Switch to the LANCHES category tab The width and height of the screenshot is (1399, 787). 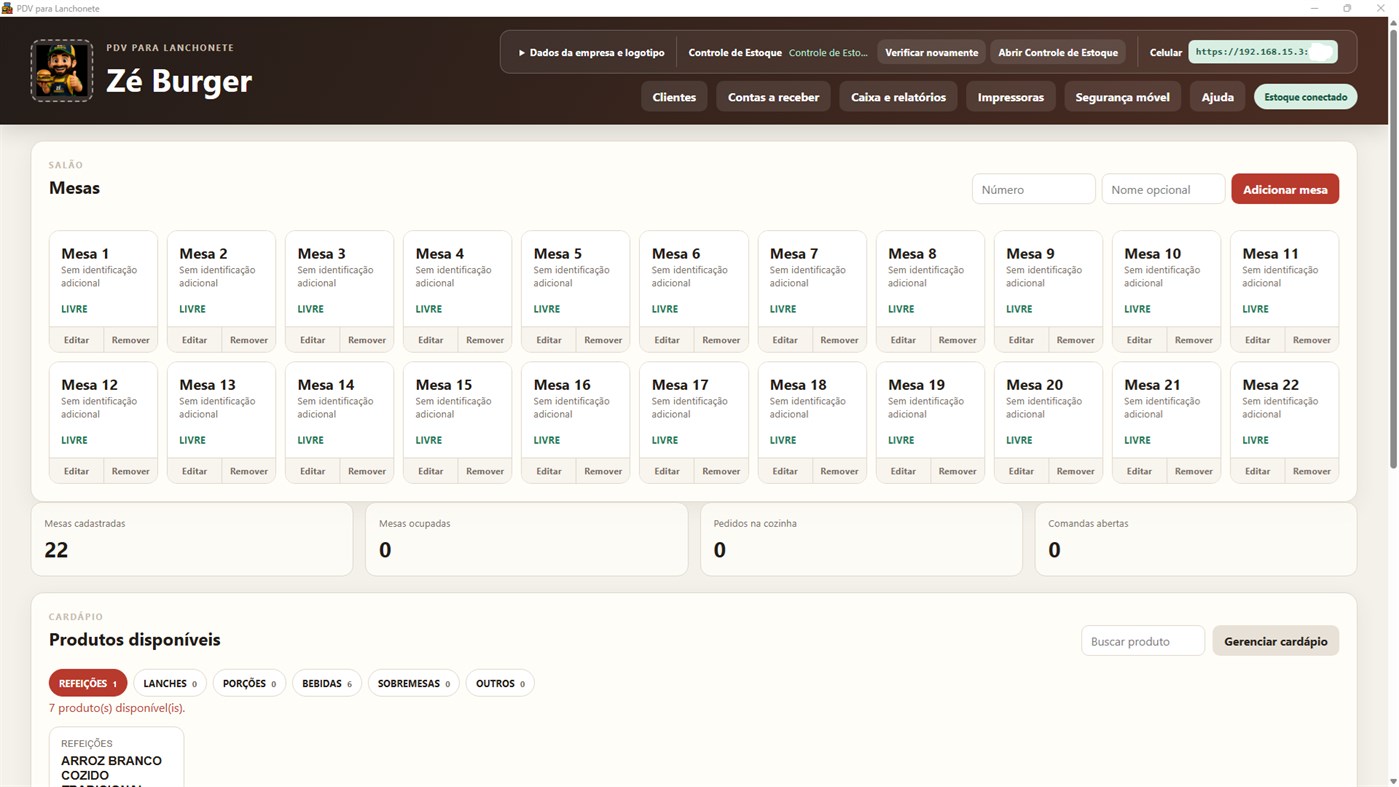point(170,683)
